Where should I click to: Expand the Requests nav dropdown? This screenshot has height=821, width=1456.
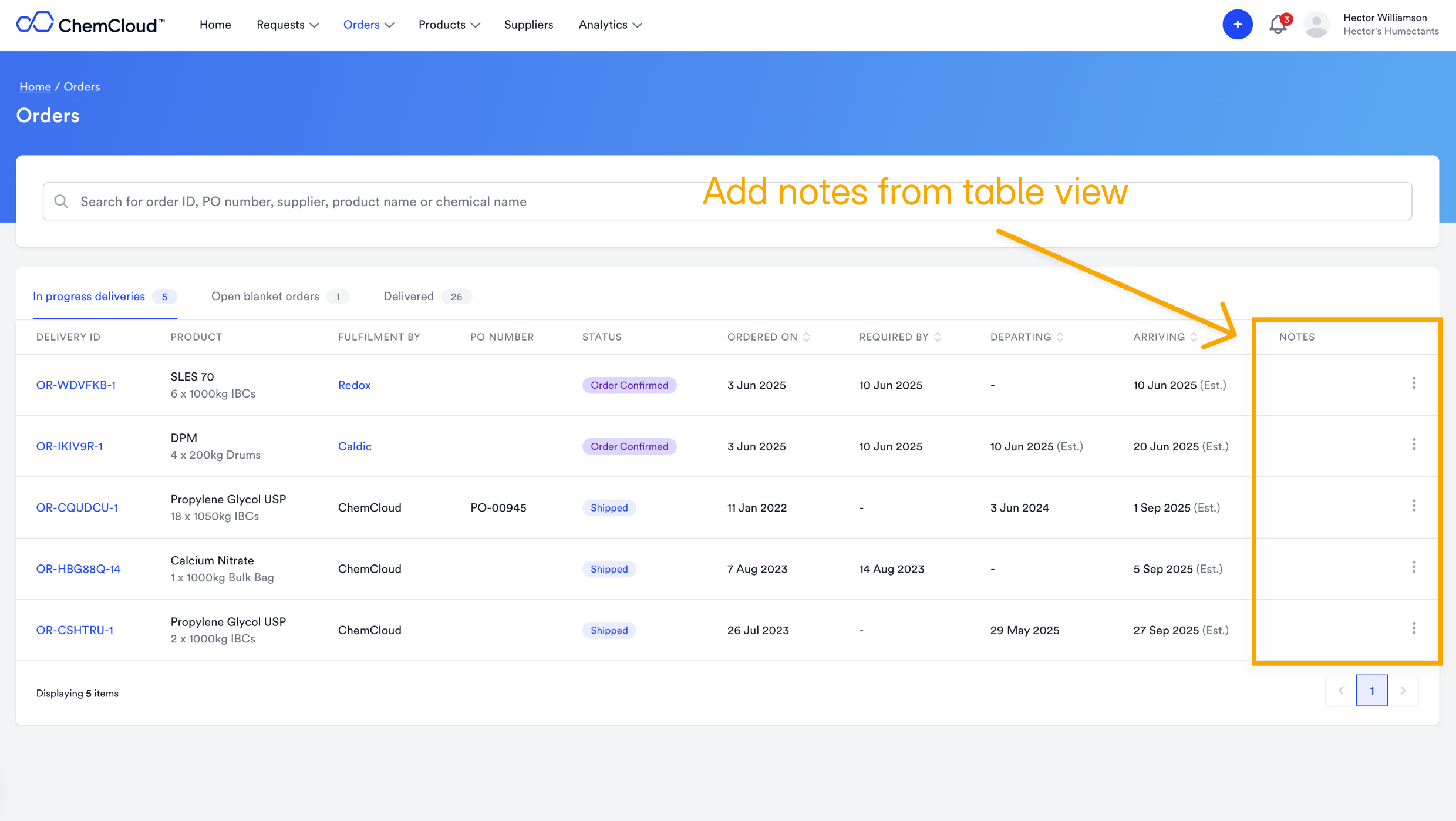pos(288,25)
